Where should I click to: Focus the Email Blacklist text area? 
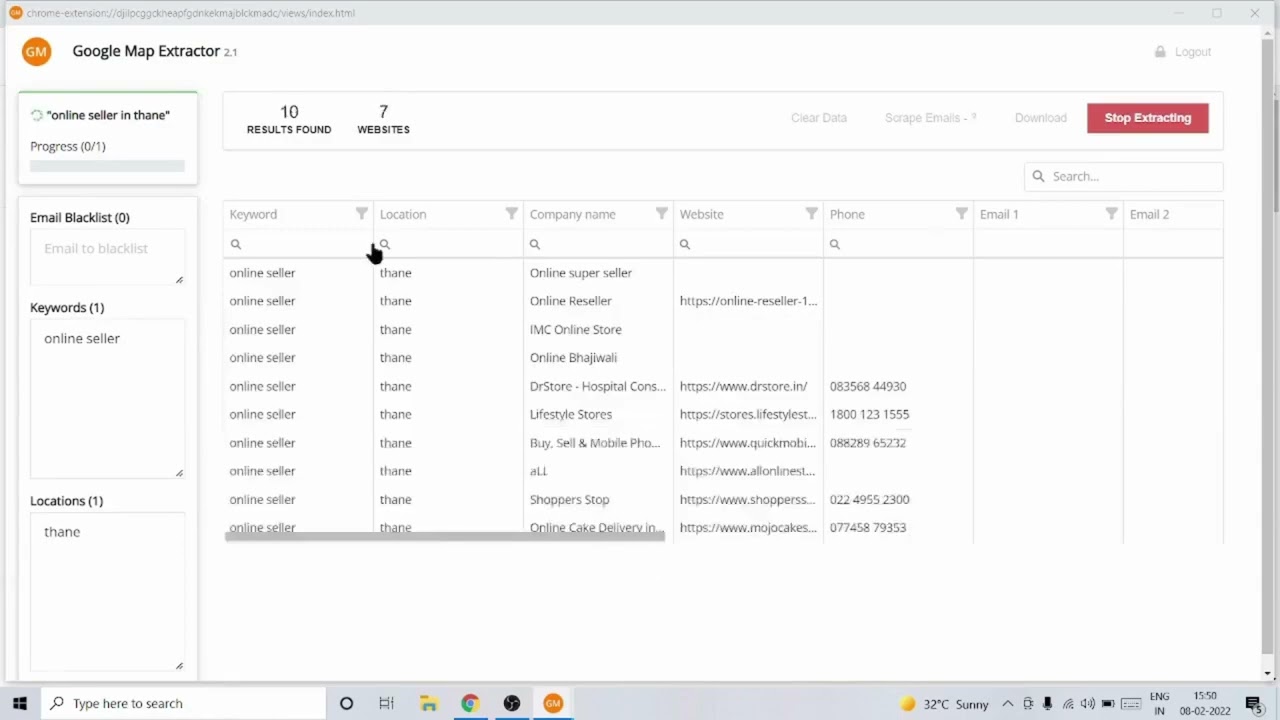click(107, 258)
